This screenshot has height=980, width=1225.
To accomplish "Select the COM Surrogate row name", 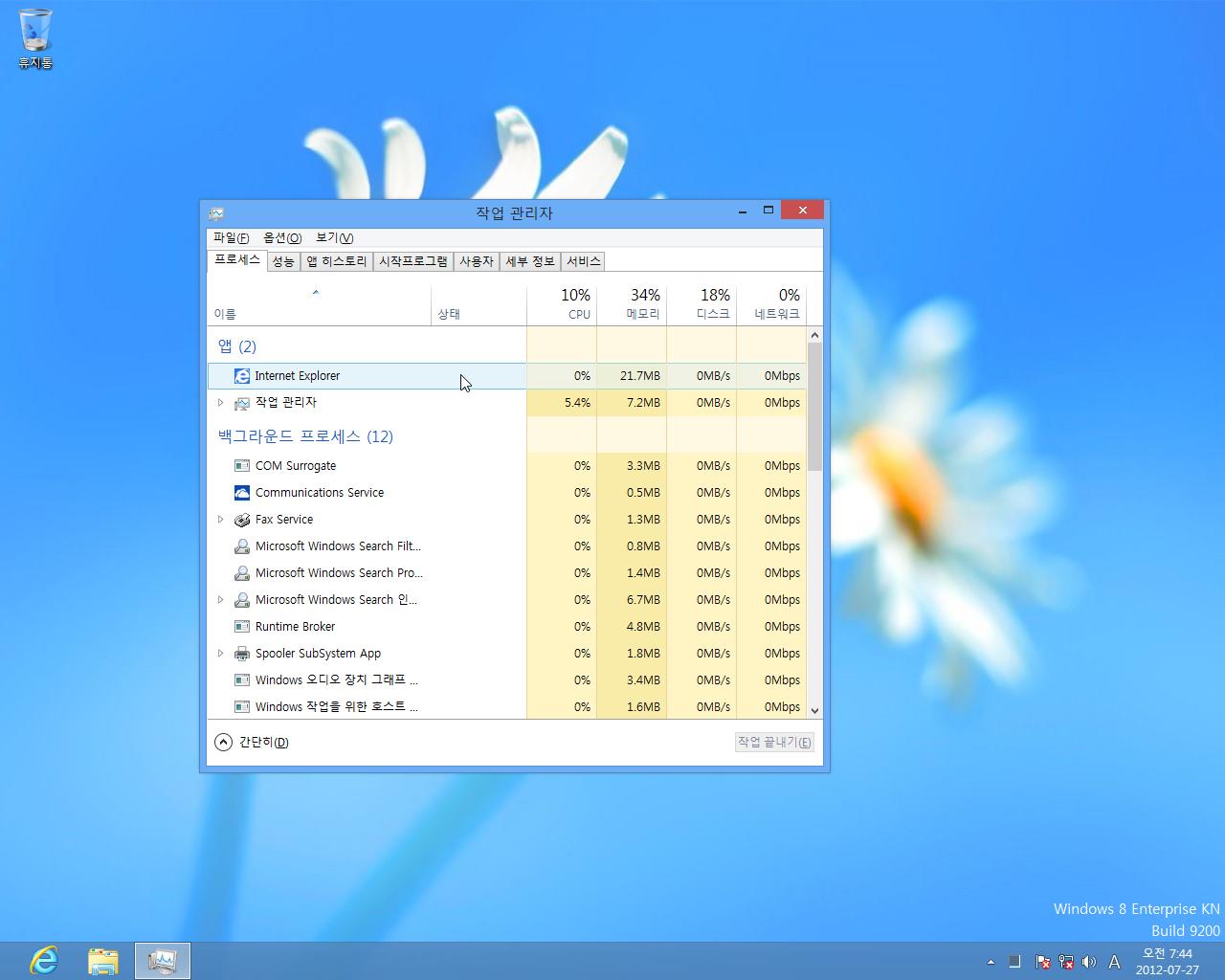I will (x=296, y=466).
